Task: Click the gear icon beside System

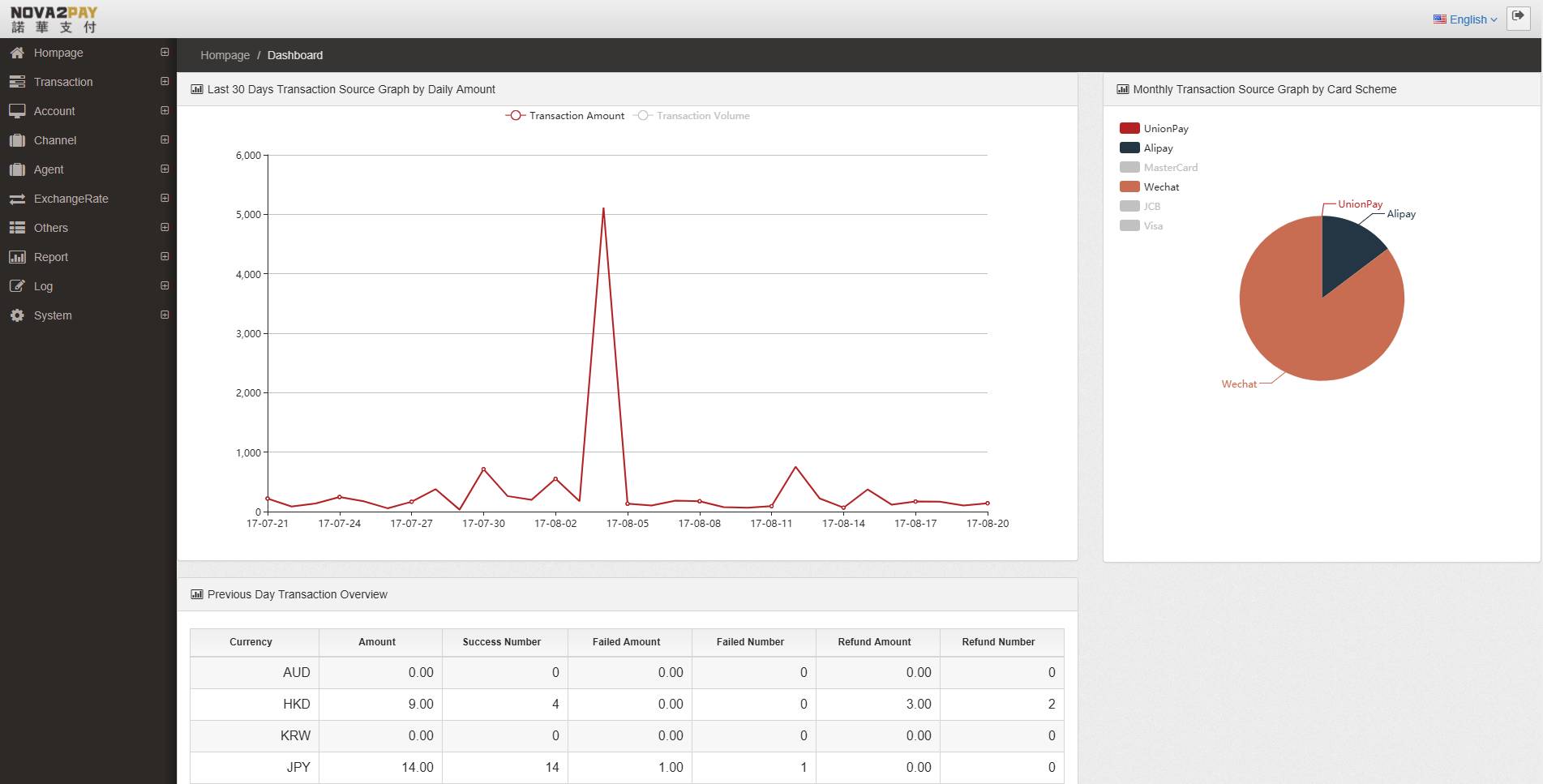Action: pos(17,315)
